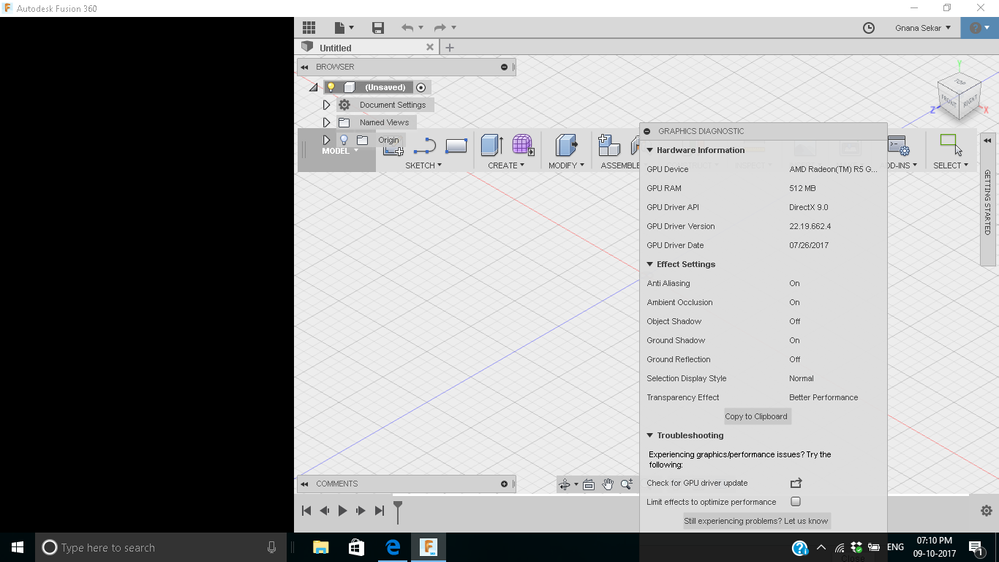Select the Create Form purple mesh icon
The image size is (999, 562).
522,145
